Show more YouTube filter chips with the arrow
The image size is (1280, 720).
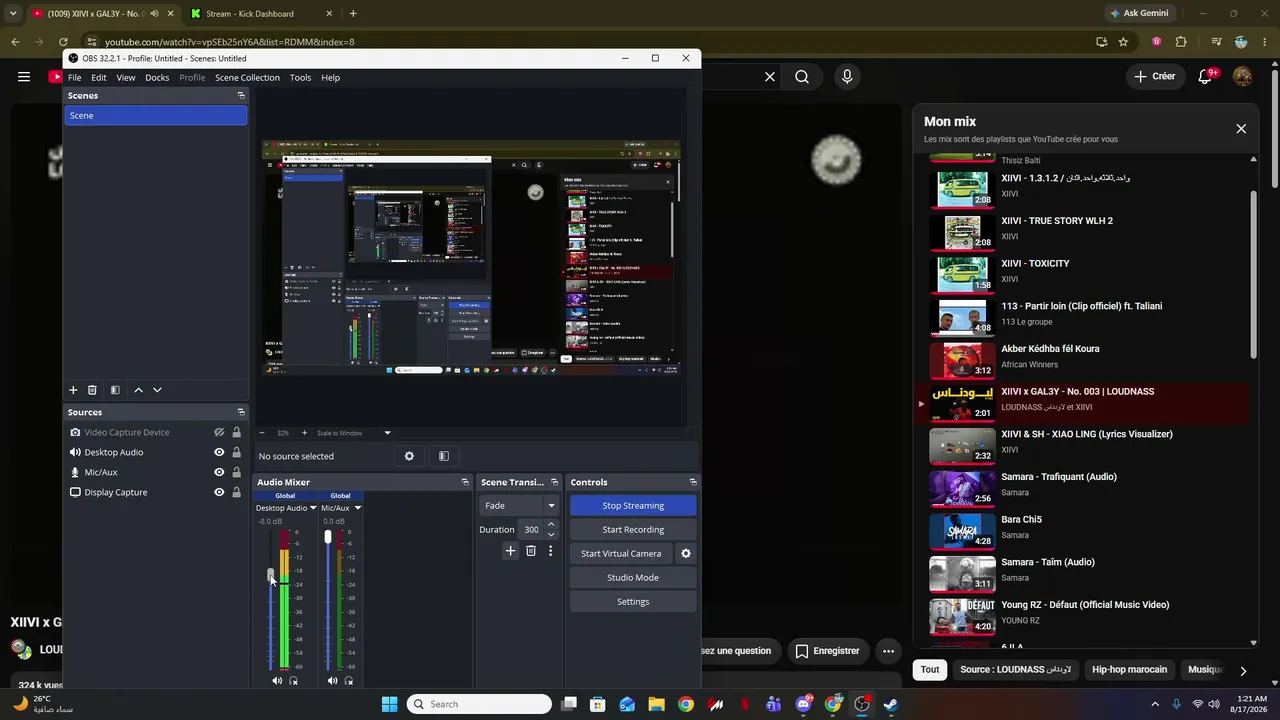1243,670
